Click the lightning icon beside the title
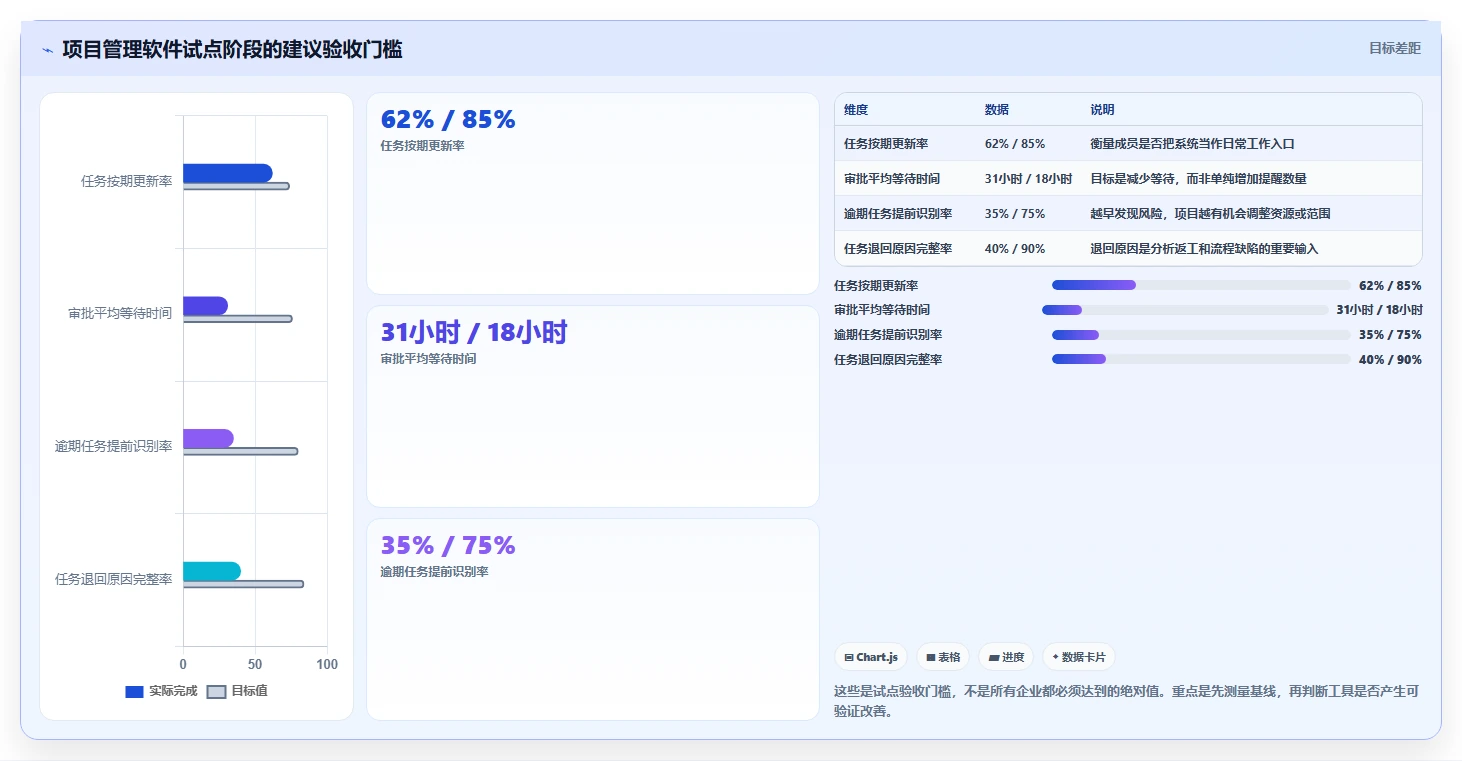The image size is (1462, 761). tap(48, 50)
